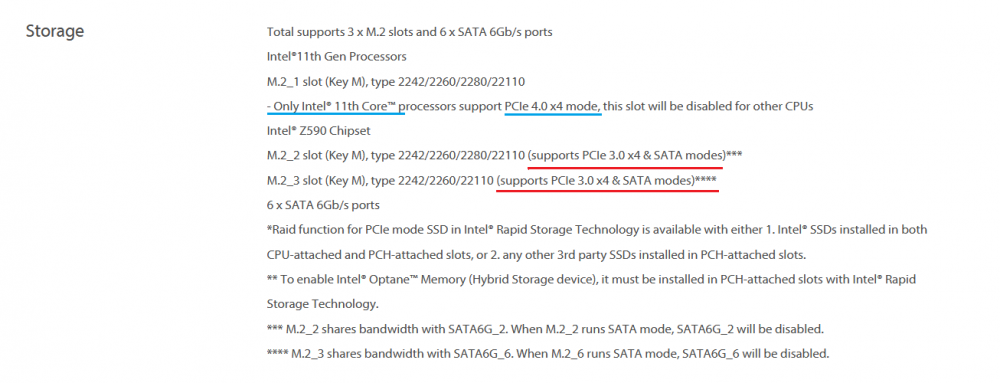Image resolution: width=1000 pixels, height=383 pixels.
Task: Click the "**** M.2_3 shares bandwidth" footnote
Action: click(548, 354)
